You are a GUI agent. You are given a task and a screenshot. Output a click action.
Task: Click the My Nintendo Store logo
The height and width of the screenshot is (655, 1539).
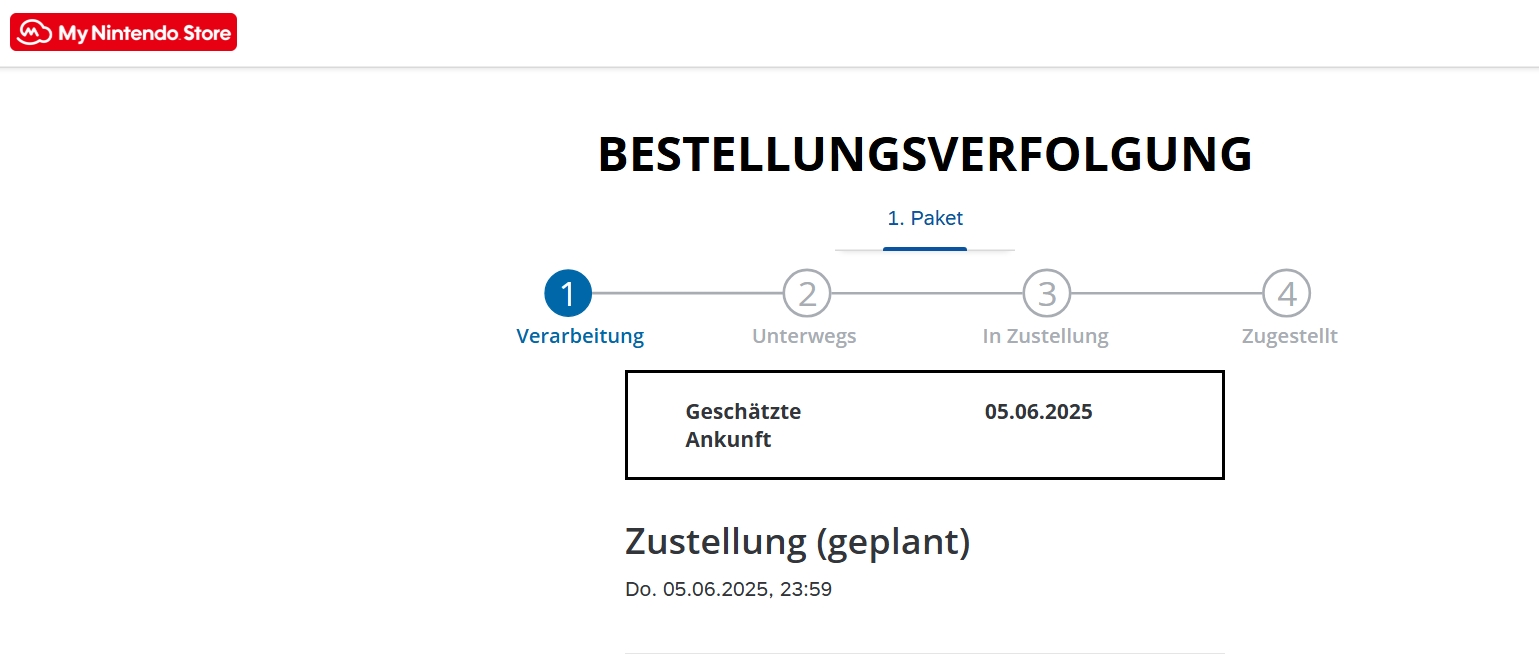pos(123,32)
